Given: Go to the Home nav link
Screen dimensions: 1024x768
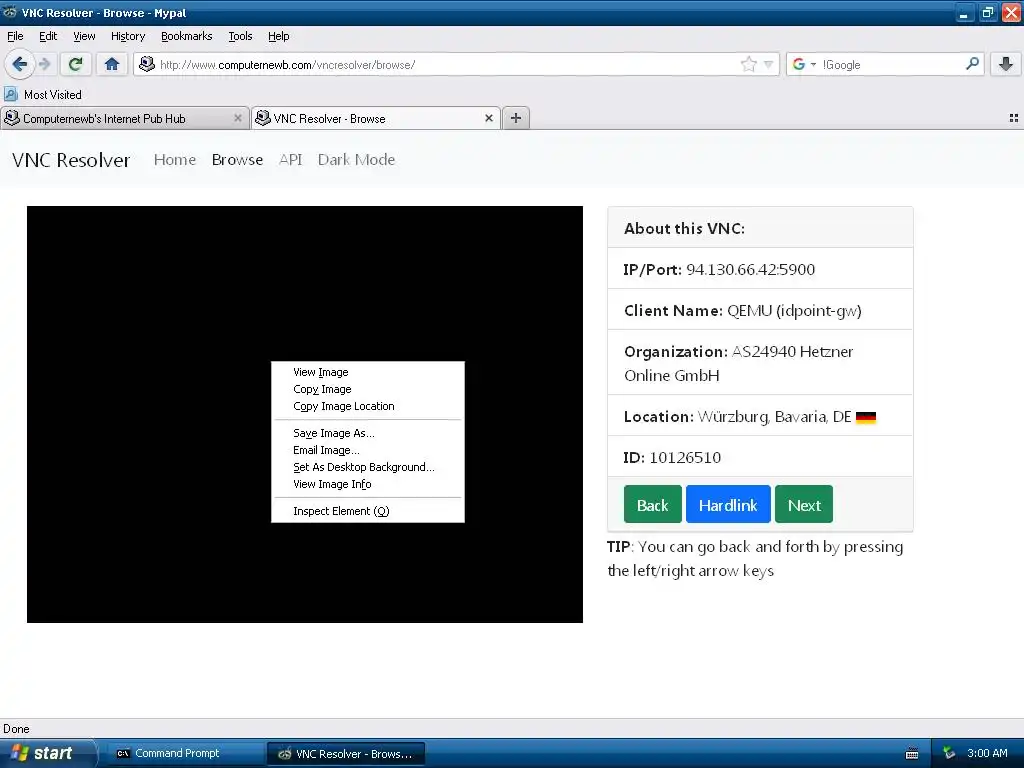Looking at the screenshot, I should coord(174,160).
